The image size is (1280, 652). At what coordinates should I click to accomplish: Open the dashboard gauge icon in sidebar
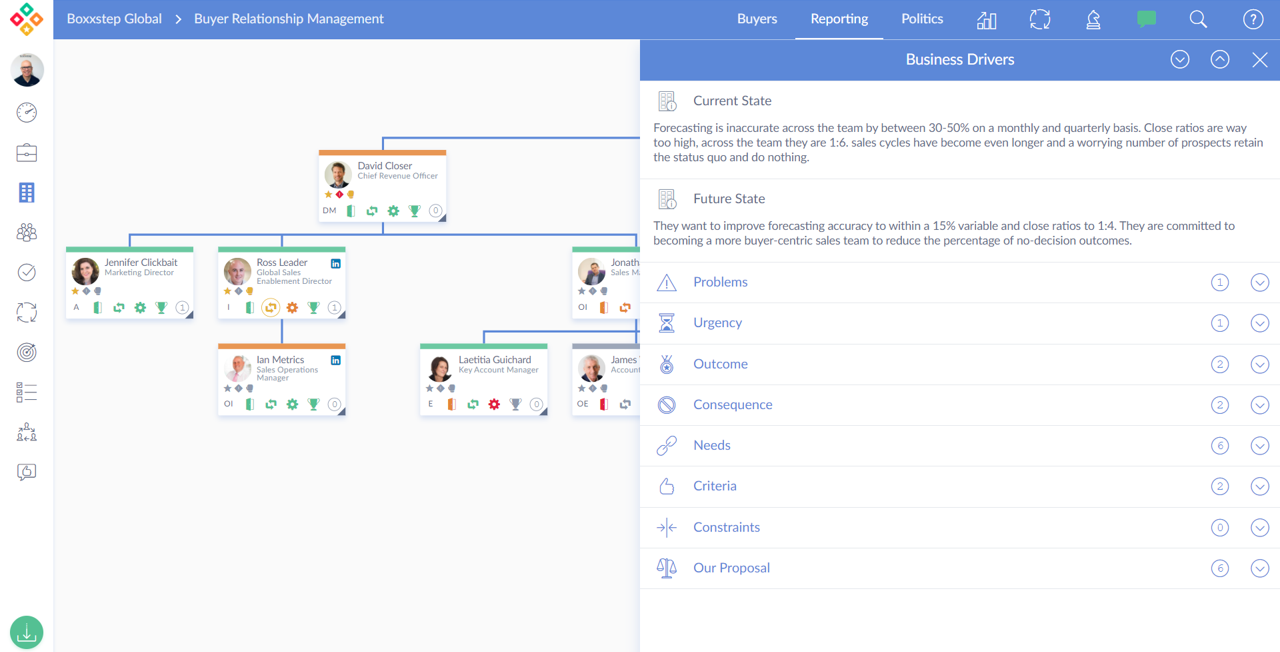27,112
